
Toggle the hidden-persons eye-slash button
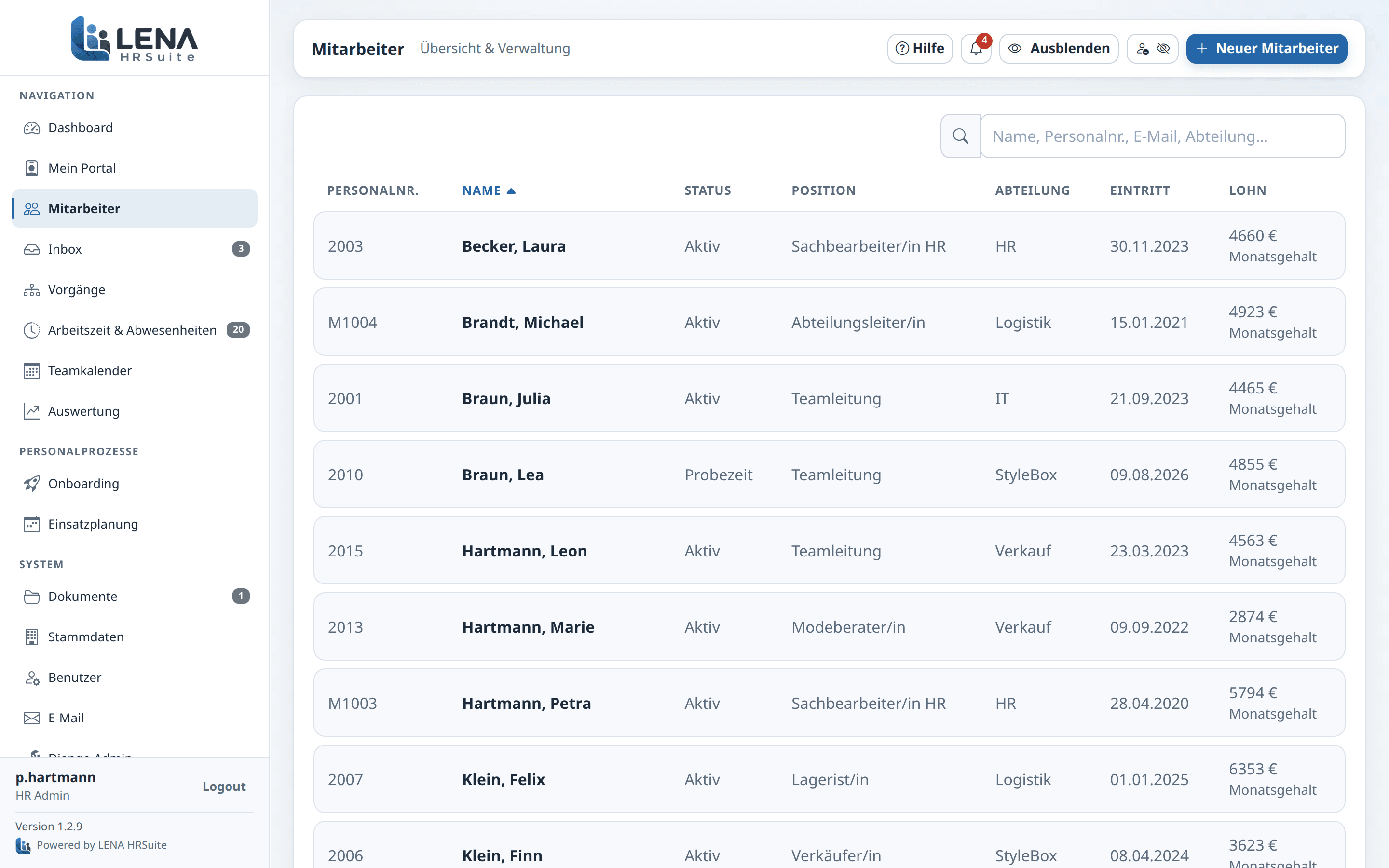coord(1153,49)
